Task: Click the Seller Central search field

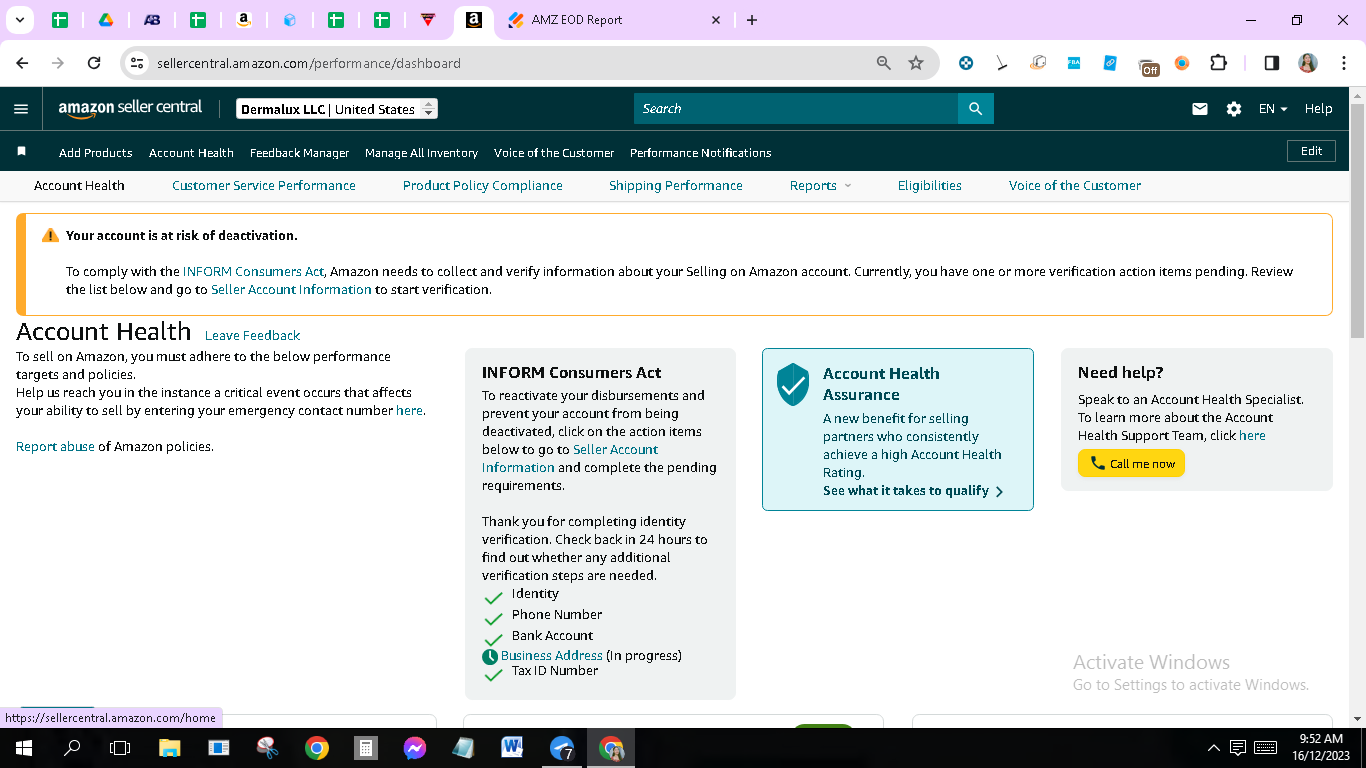Action: pos(796,109)
